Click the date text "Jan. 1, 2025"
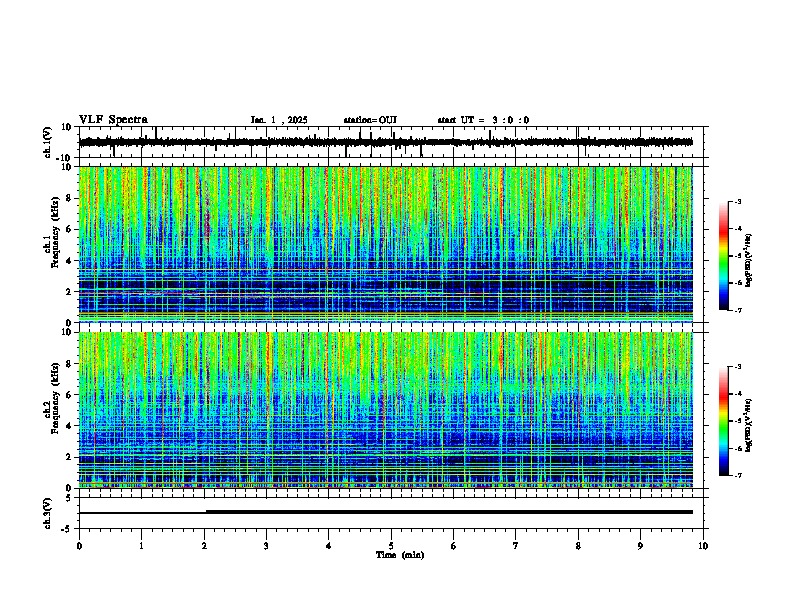The height and width of the screenshot is (612, 792). pyautogui.click(x=279, y=120)
